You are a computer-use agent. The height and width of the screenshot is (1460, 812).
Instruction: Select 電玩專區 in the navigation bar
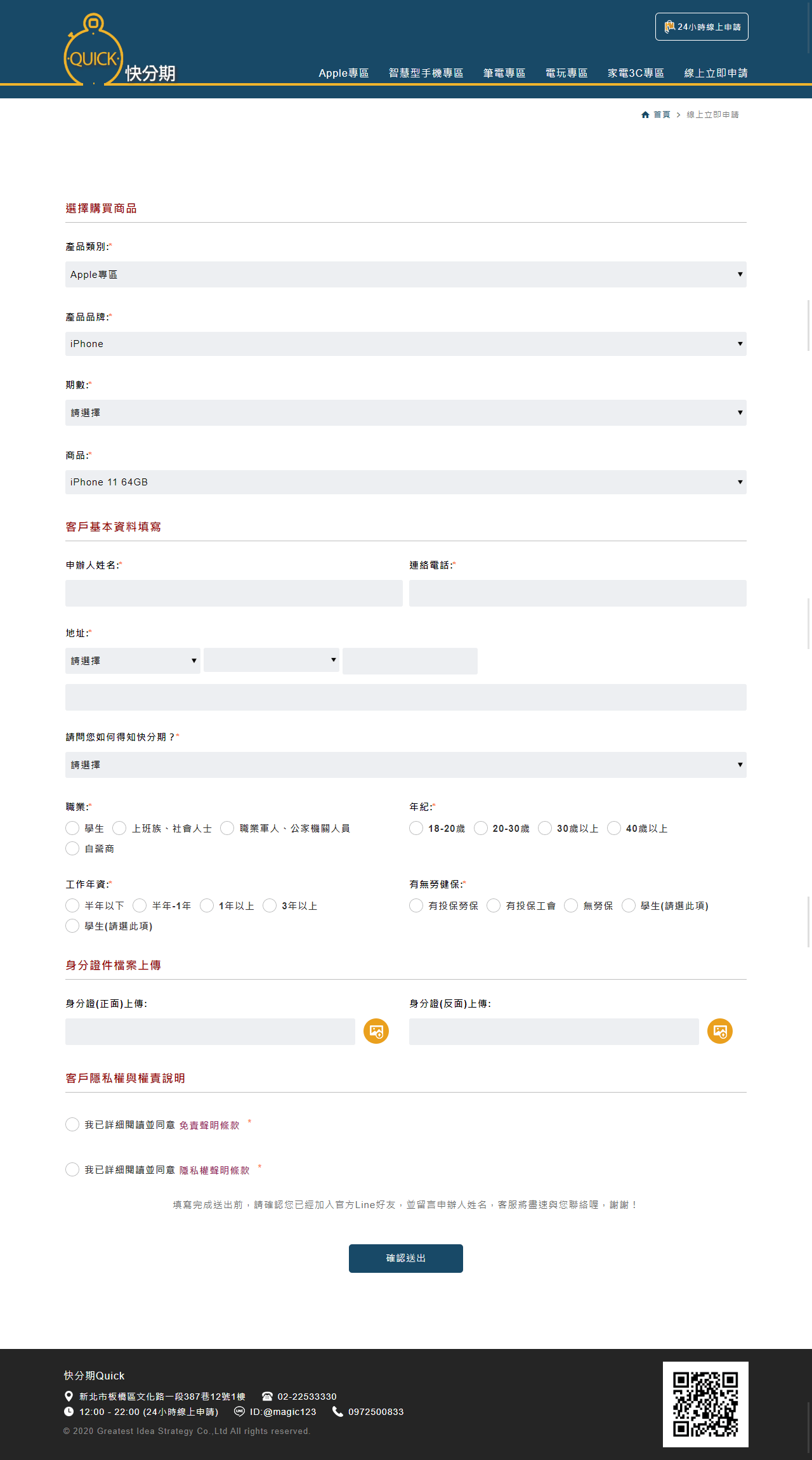[566, 73]
